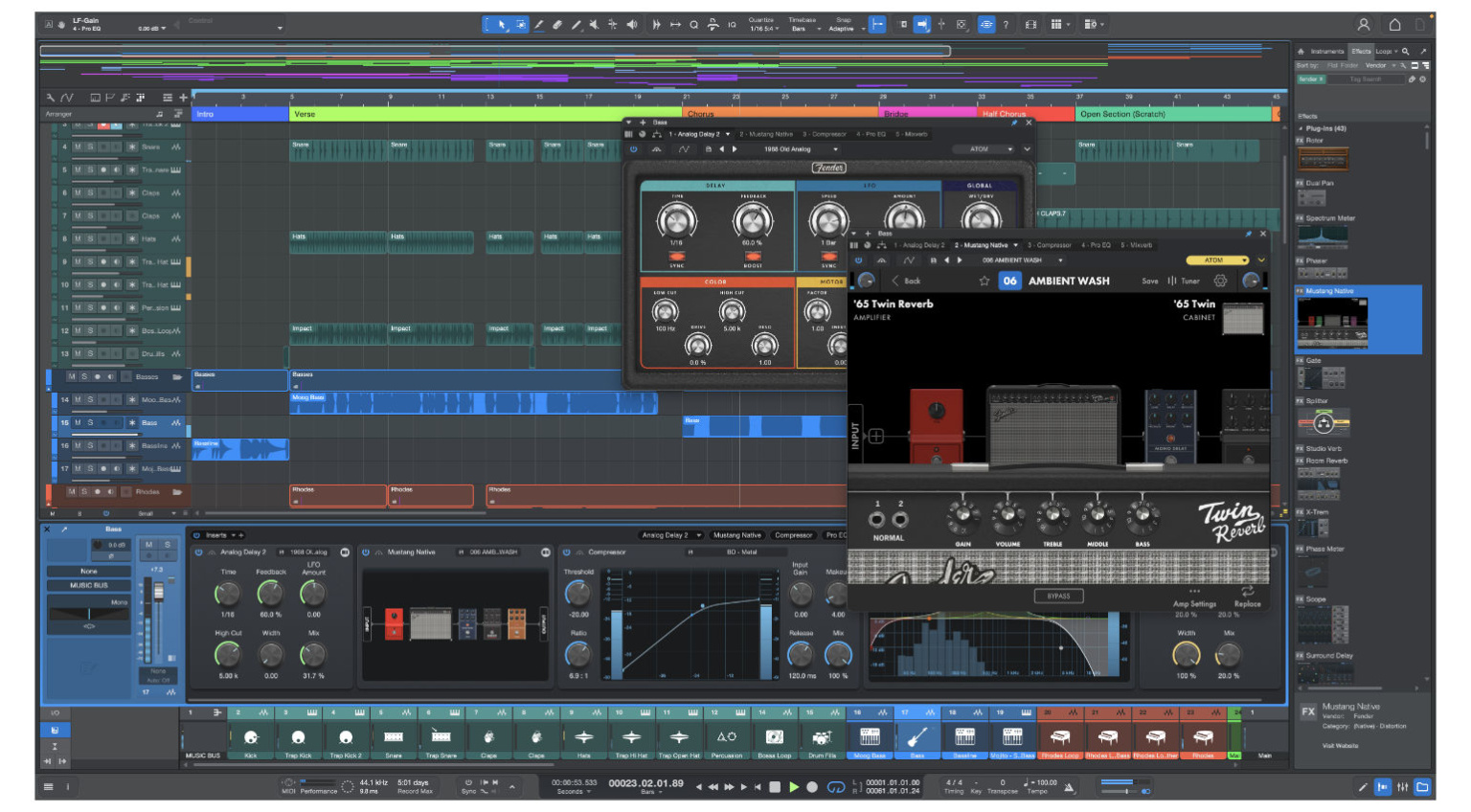Click the Bypass button on the Twin Reverb
This screenshot has height=812, width=1471.
tap(1057, 596)
